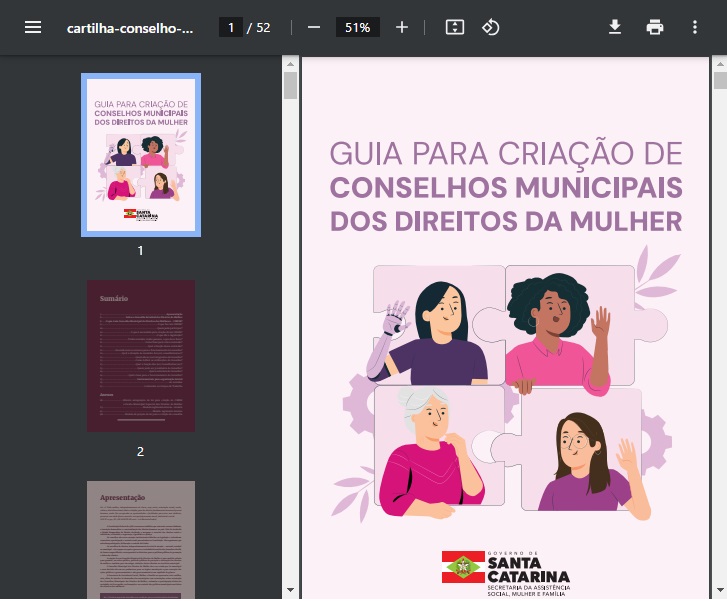This screenshot has width=727, height=601.
Task: Click the page number input field
Action: [x=230, y=27]
